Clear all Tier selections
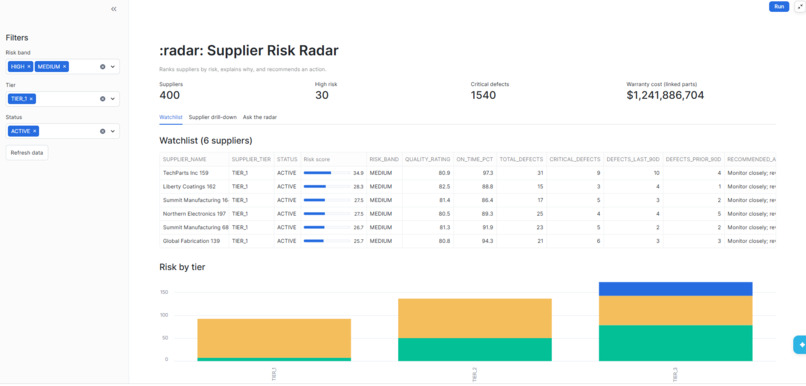The height and width of the screenshot is (386, 806). 102,99
